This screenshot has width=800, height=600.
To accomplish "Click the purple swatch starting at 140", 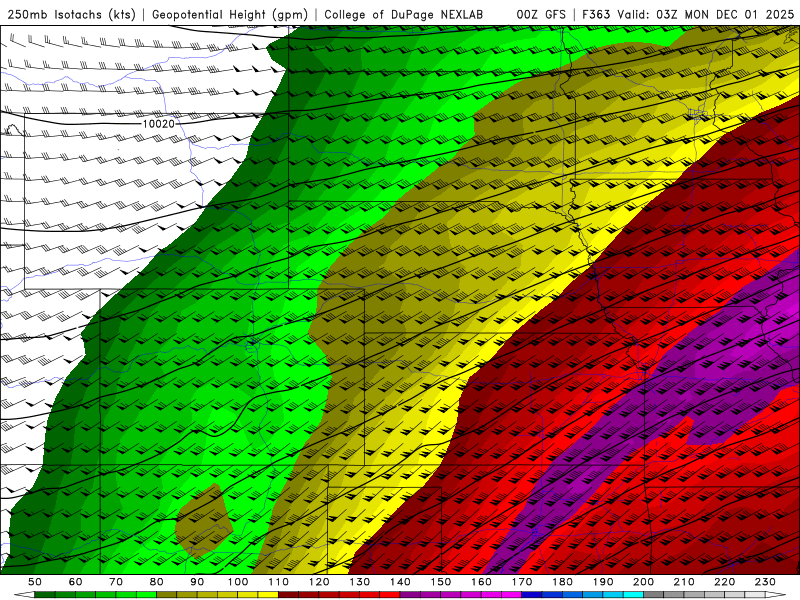I will point(410,594).
